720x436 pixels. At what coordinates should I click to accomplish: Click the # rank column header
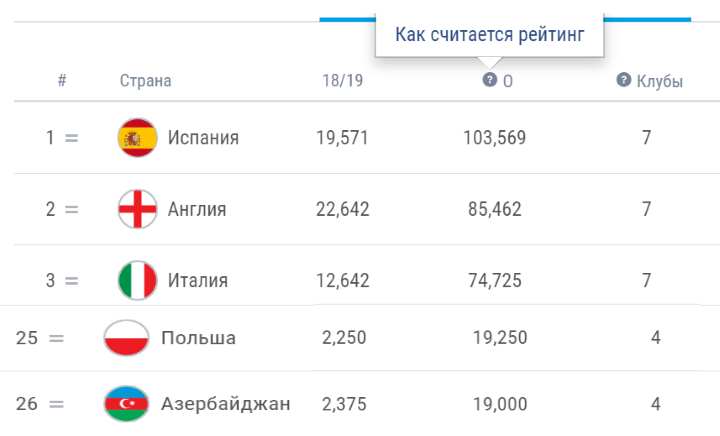(62, 80)
